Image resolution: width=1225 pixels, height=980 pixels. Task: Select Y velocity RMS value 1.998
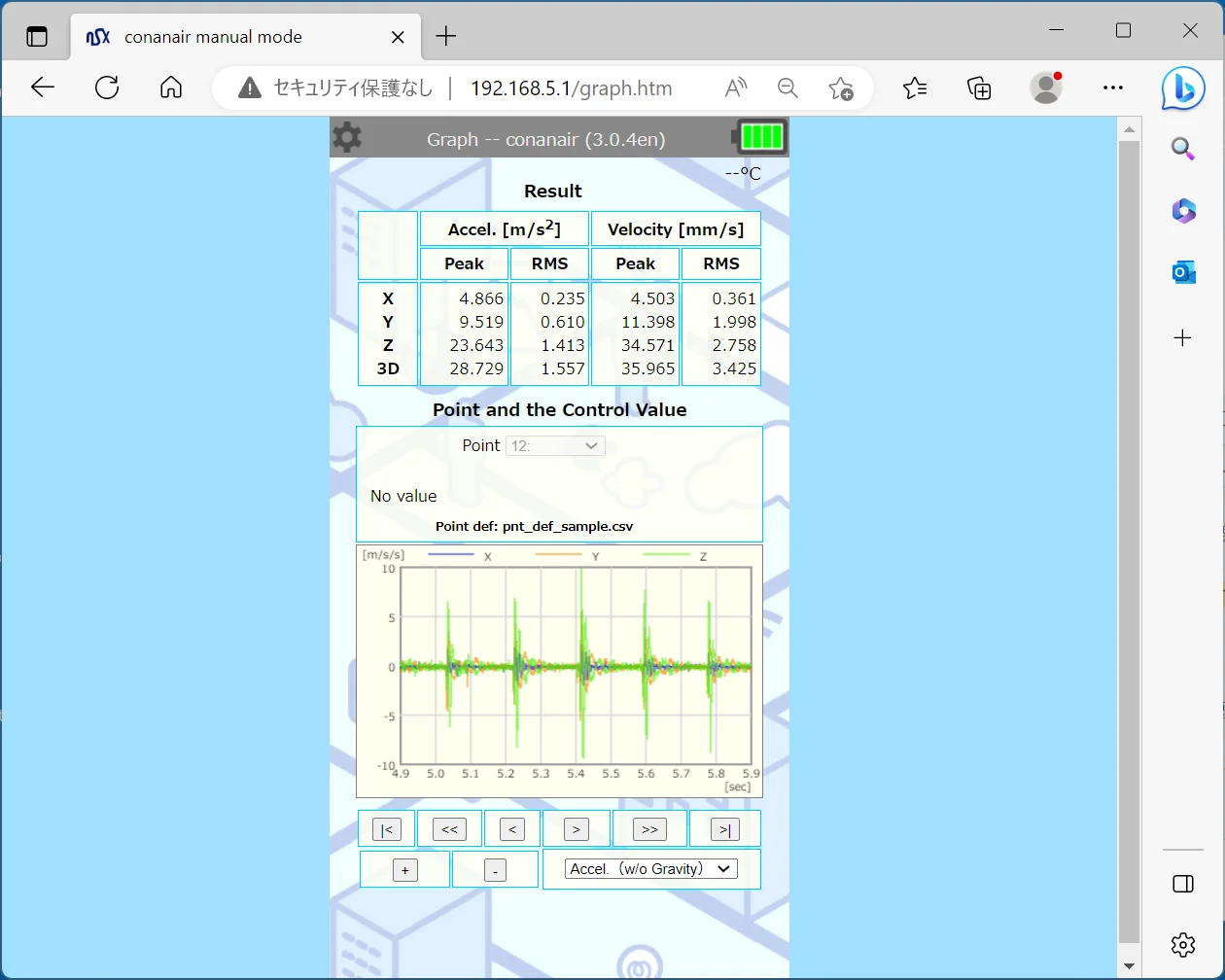734,322
